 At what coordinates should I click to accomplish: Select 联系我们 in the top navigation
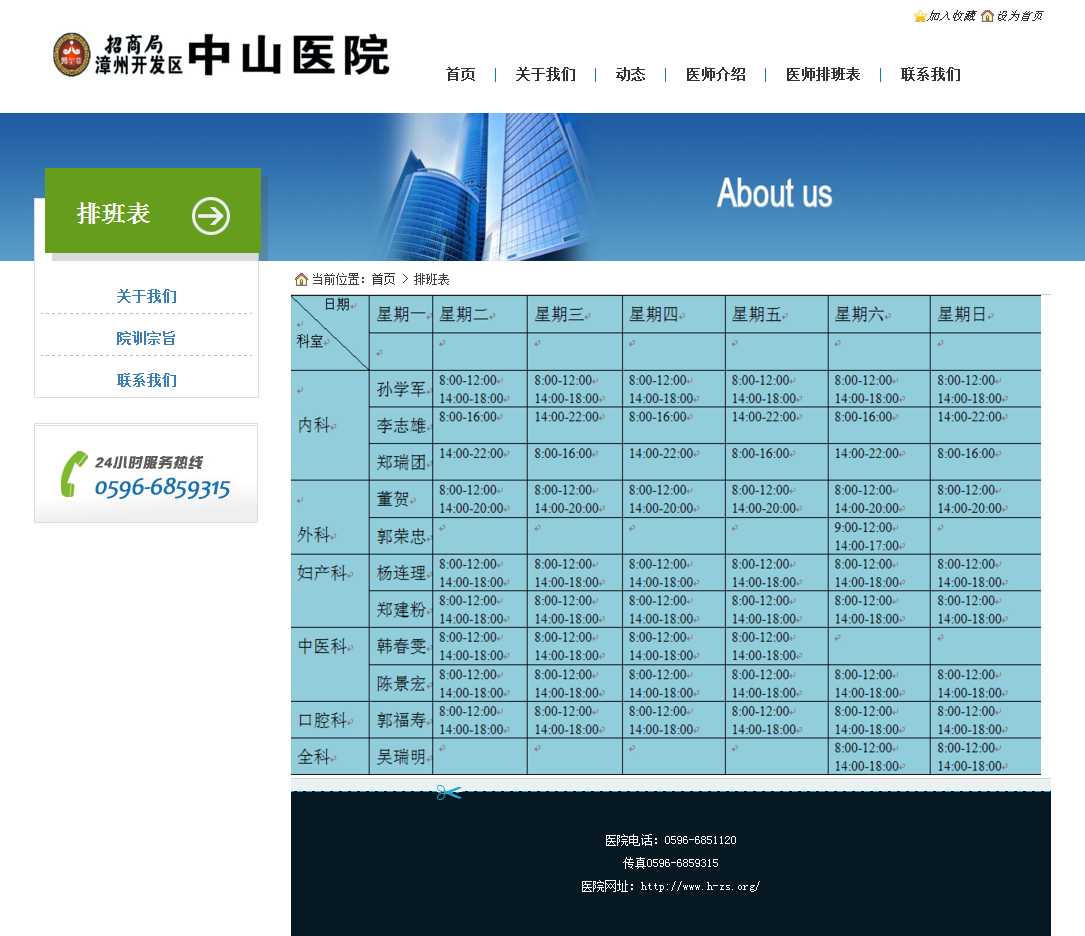930,75
